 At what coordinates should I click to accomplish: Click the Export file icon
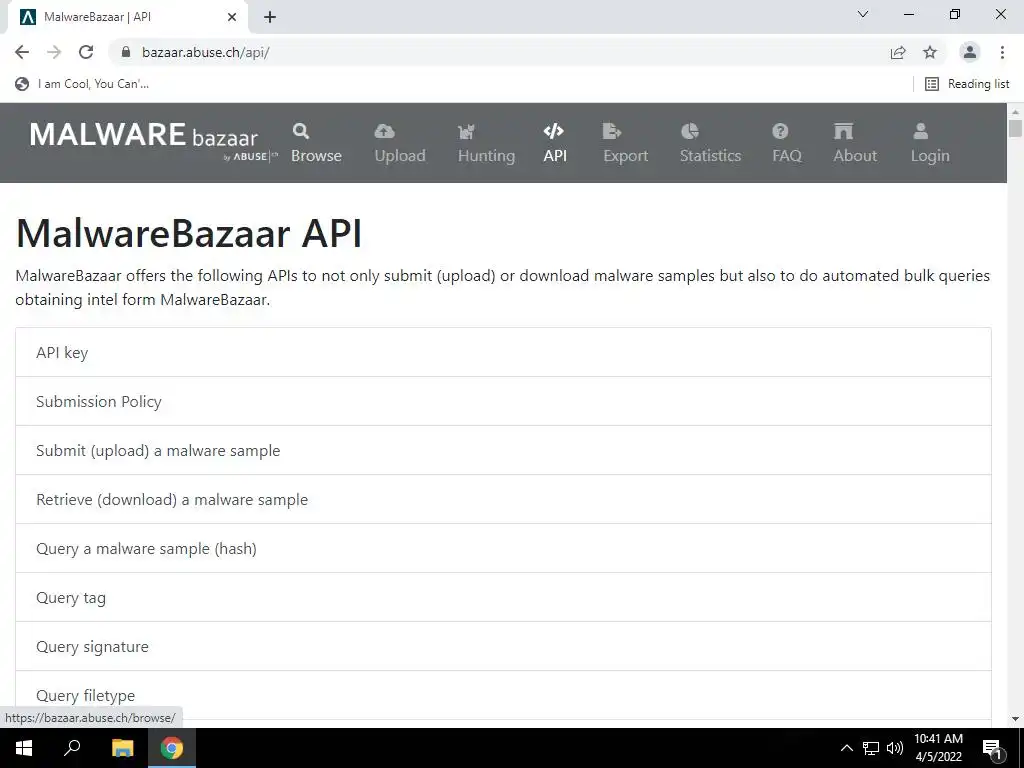point(612,131)
